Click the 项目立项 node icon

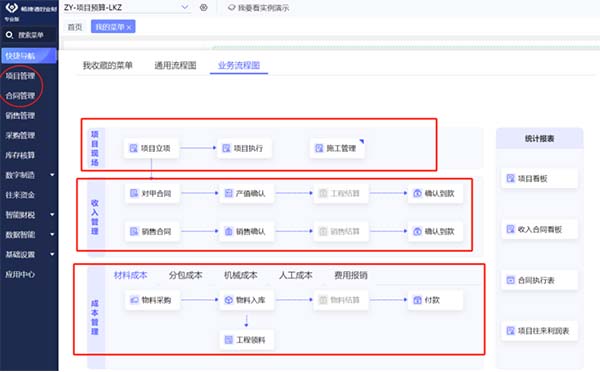pos(133,148)
